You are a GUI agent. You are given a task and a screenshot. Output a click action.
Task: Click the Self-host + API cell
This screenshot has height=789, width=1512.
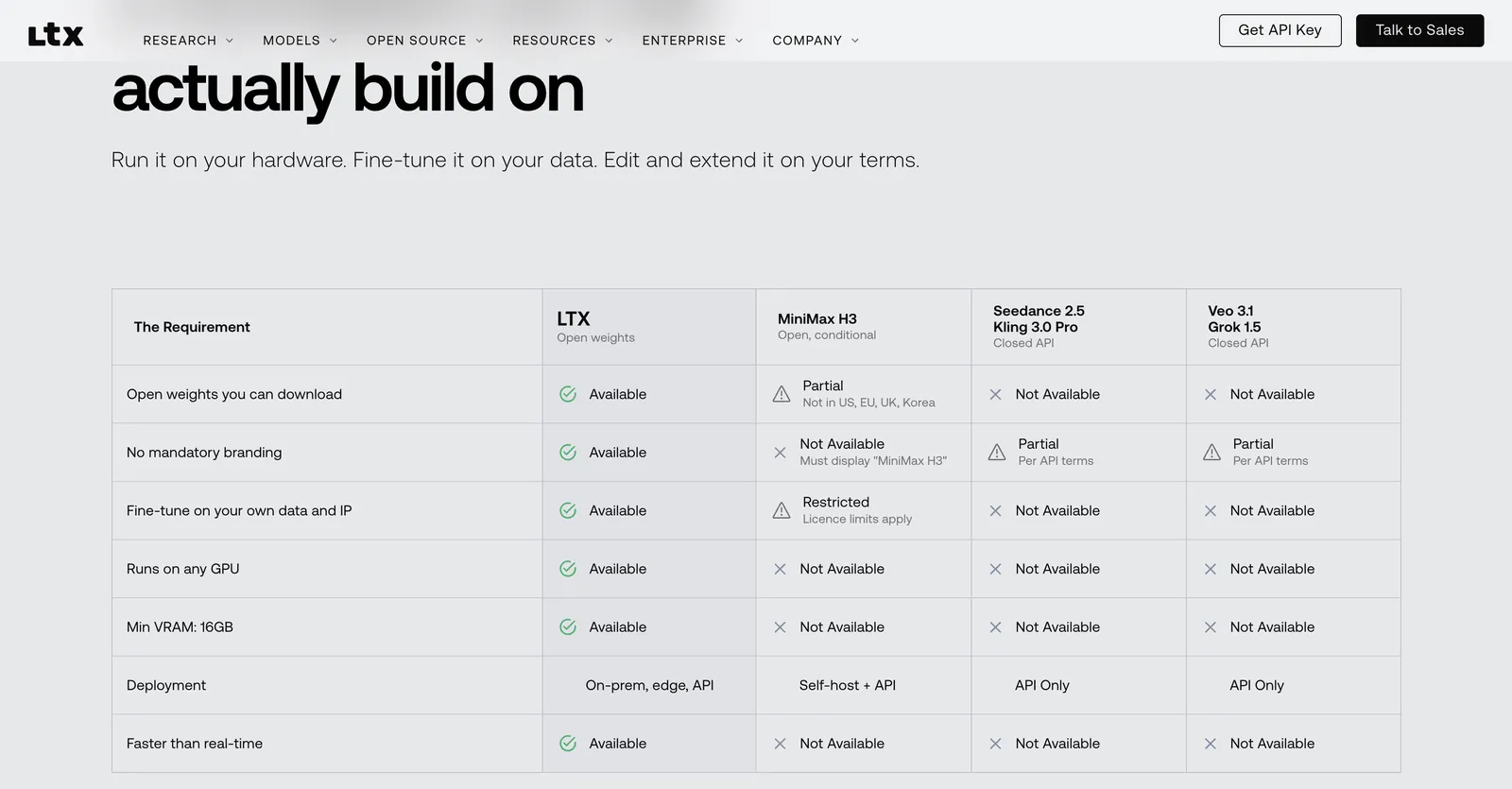coord(864,685)
